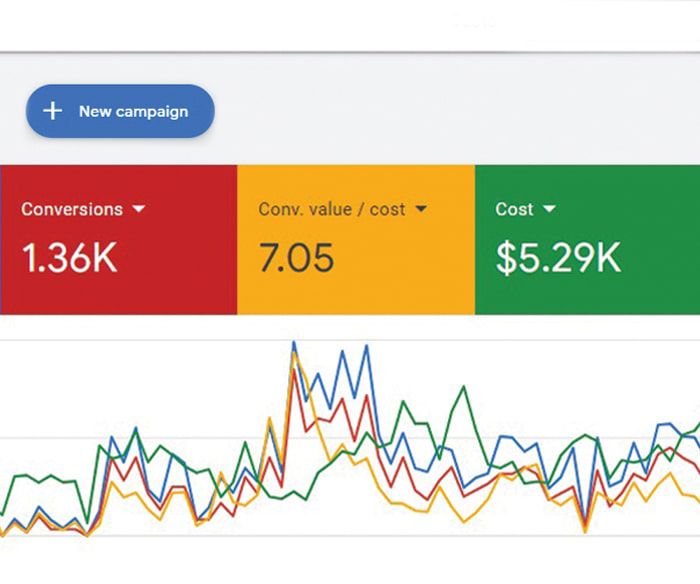The image size is (700, 584).
Task: Open the Cost metric dropdown arrow
Action: pos(549,209)
